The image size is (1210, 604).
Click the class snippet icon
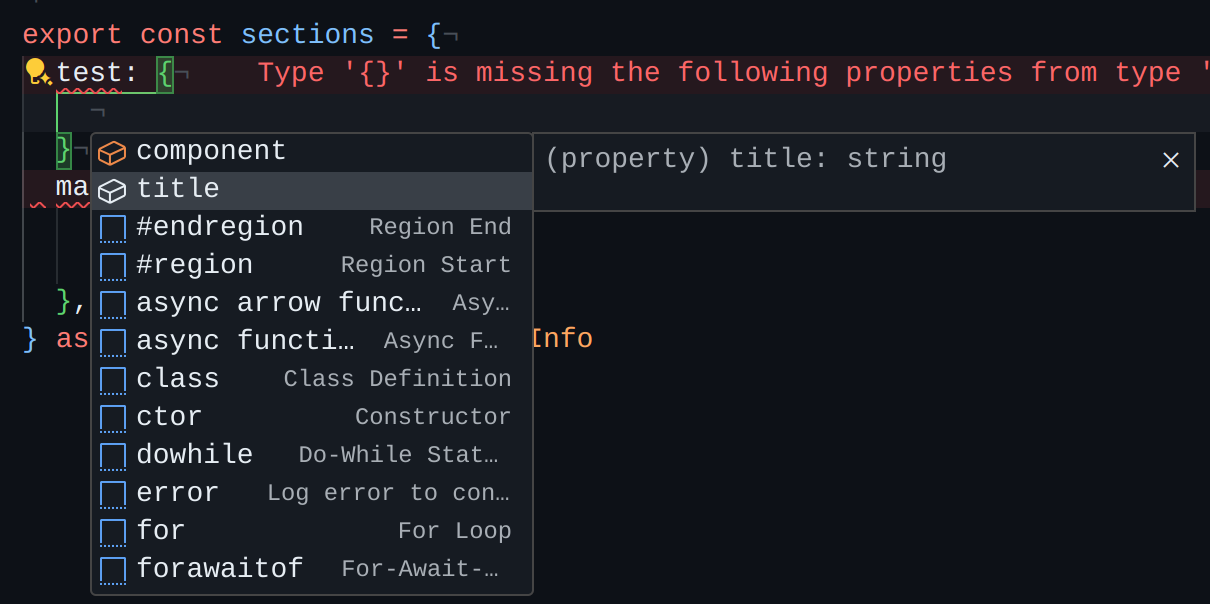pyautogui.click(x=113, y=381)
